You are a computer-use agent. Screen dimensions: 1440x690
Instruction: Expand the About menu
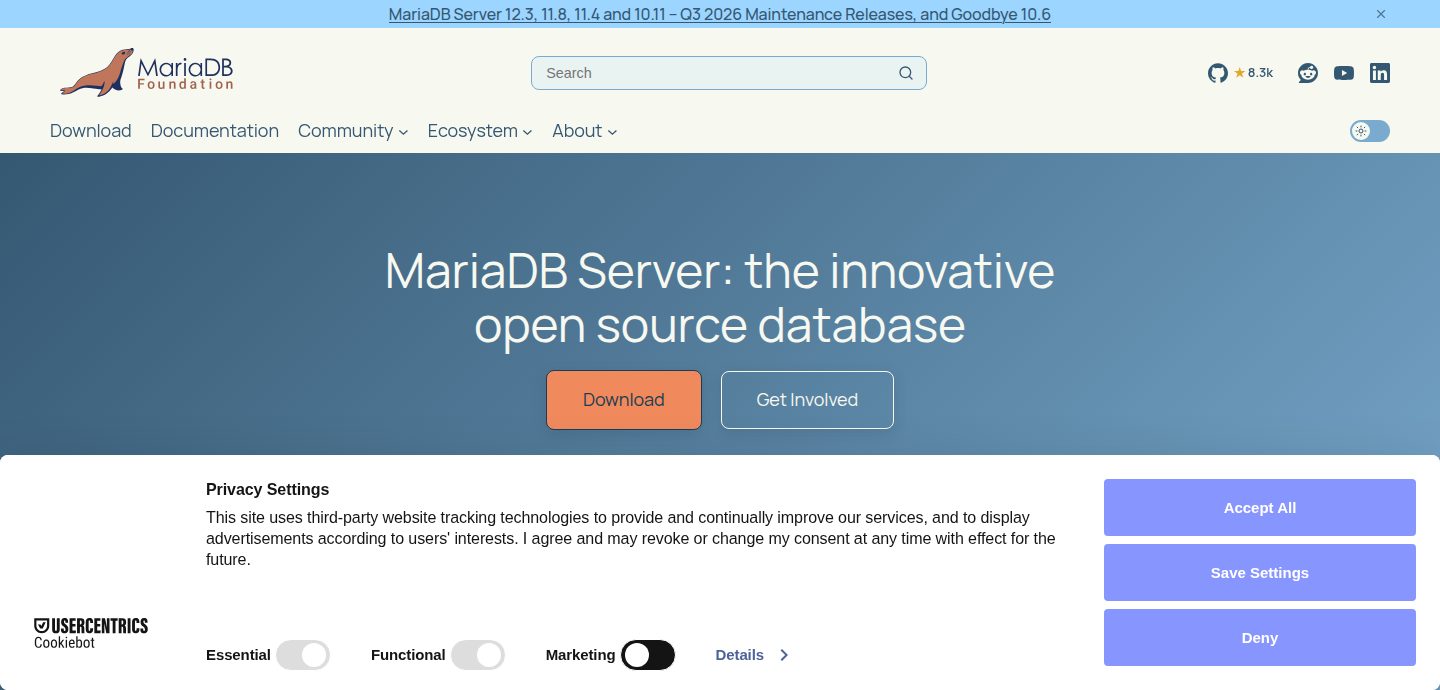(x=585, y=131)
